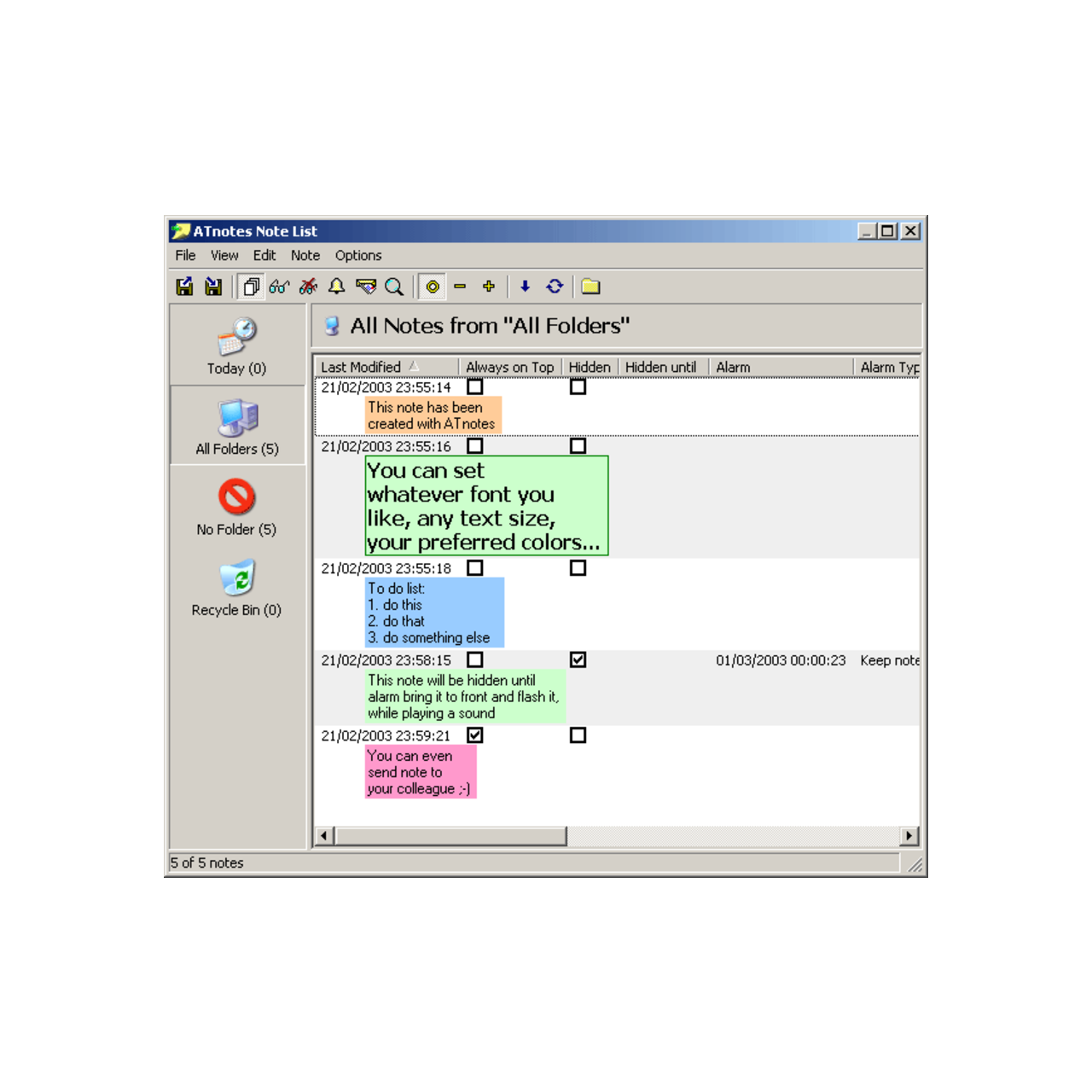This screenshot has height=1092, width=1092.
Task: Select the light green 'hidden until alarm' note
Action: click(x=465, y=696)
